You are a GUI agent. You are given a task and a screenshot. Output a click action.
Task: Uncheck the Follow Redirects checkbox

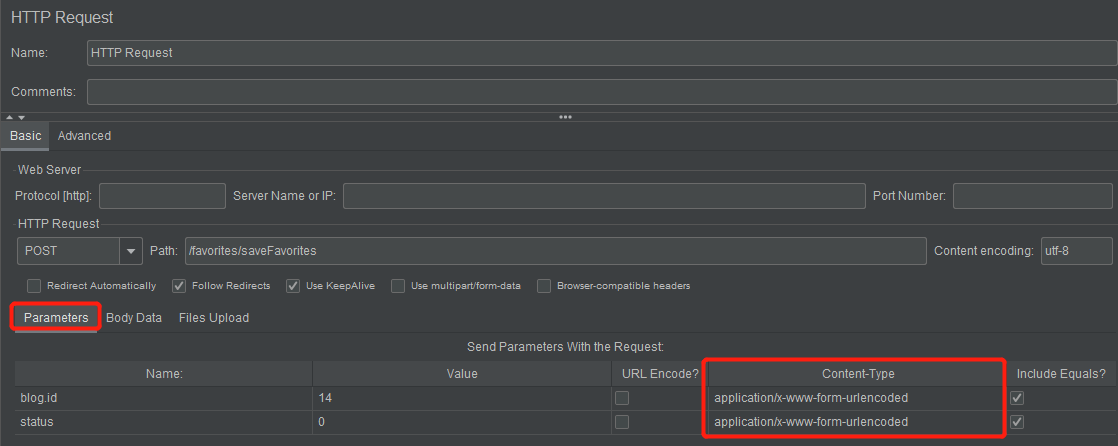(179, 286)
